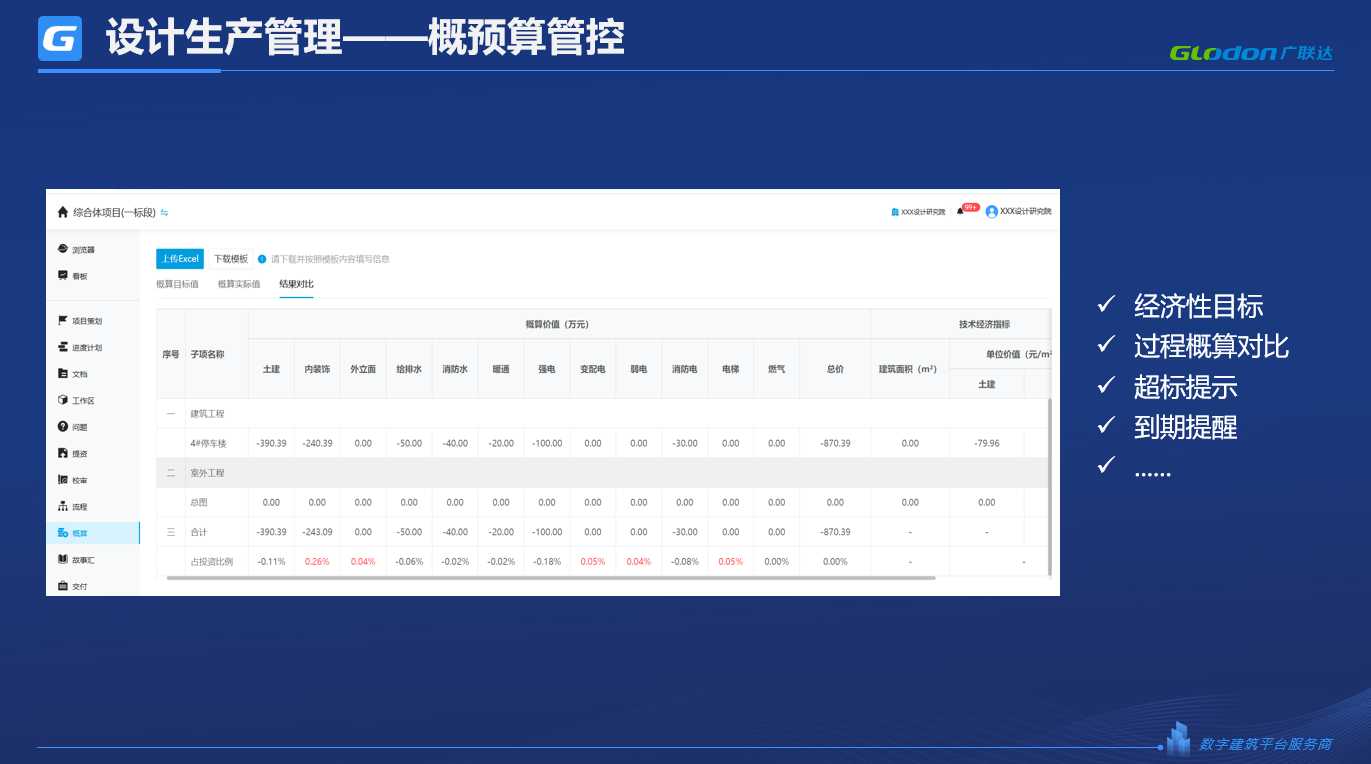Click the 给排水 column header
This screenshot has width=1371, height=764.
pyautogui.click(x=409, y=369)
